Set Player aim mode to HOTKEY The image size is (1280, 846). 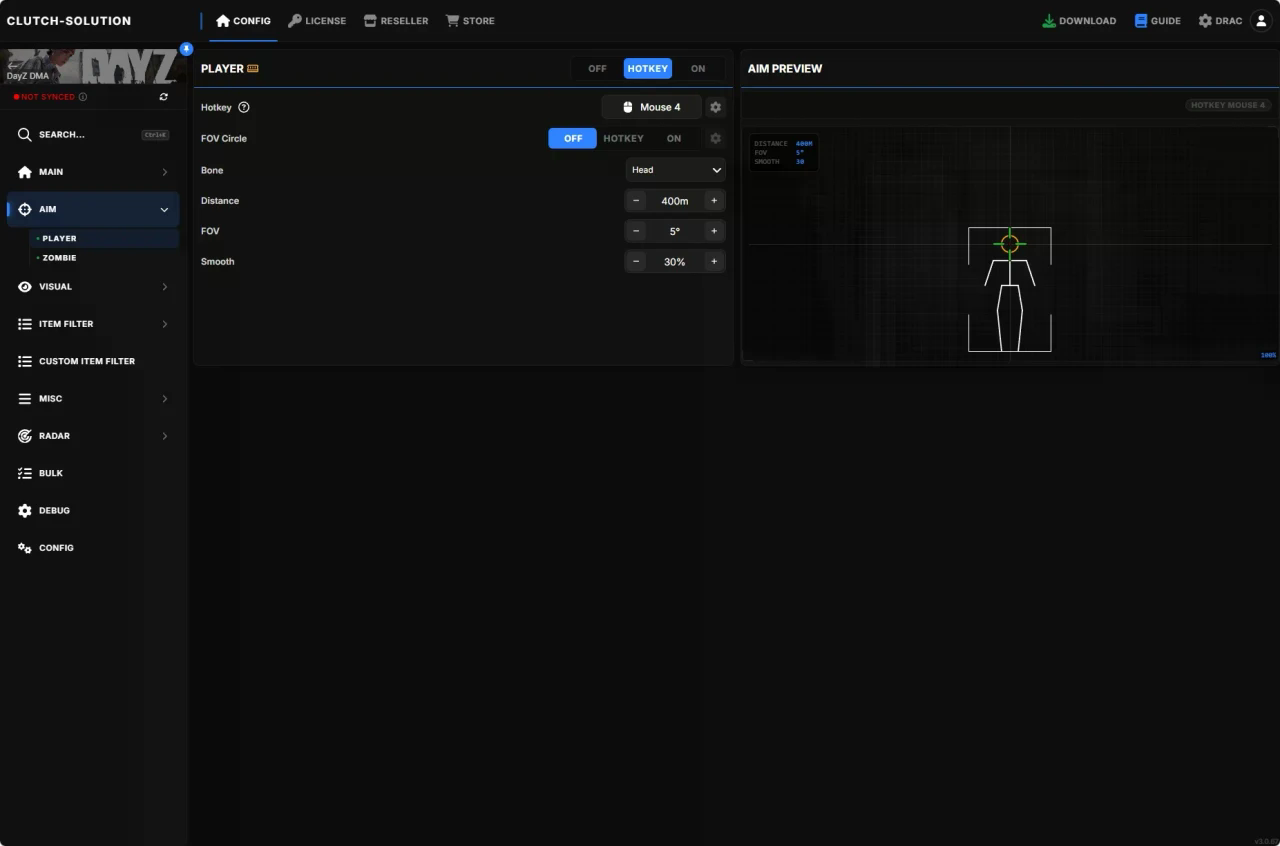648,68
